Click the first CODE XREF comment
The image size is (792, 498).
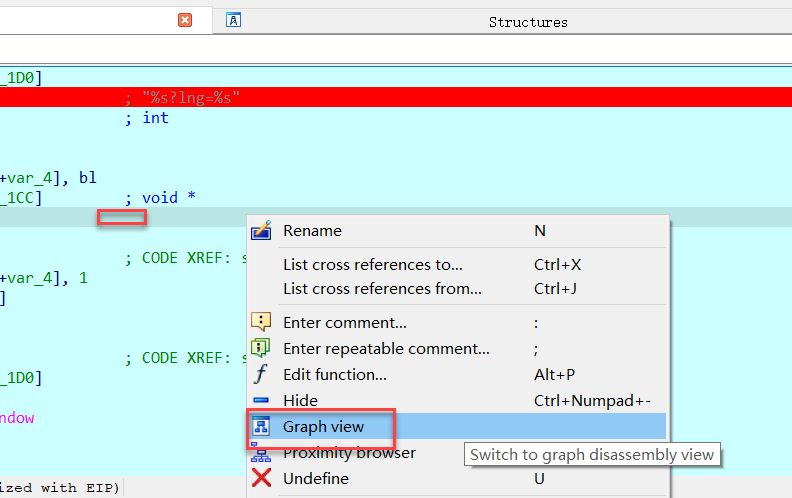coord(185,258)
